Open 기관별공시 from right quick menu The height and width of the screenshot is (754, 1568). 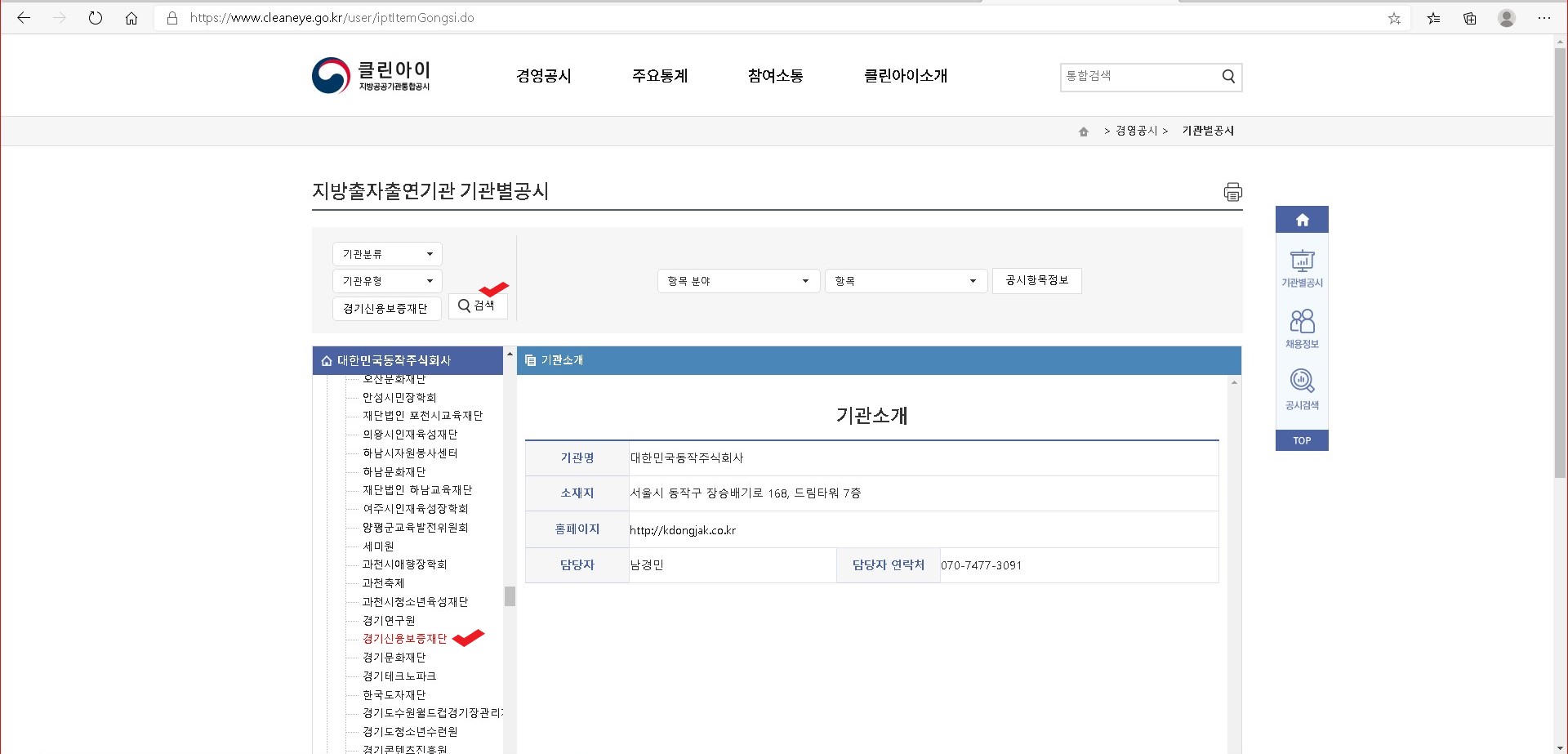(x=1302, y=269)
